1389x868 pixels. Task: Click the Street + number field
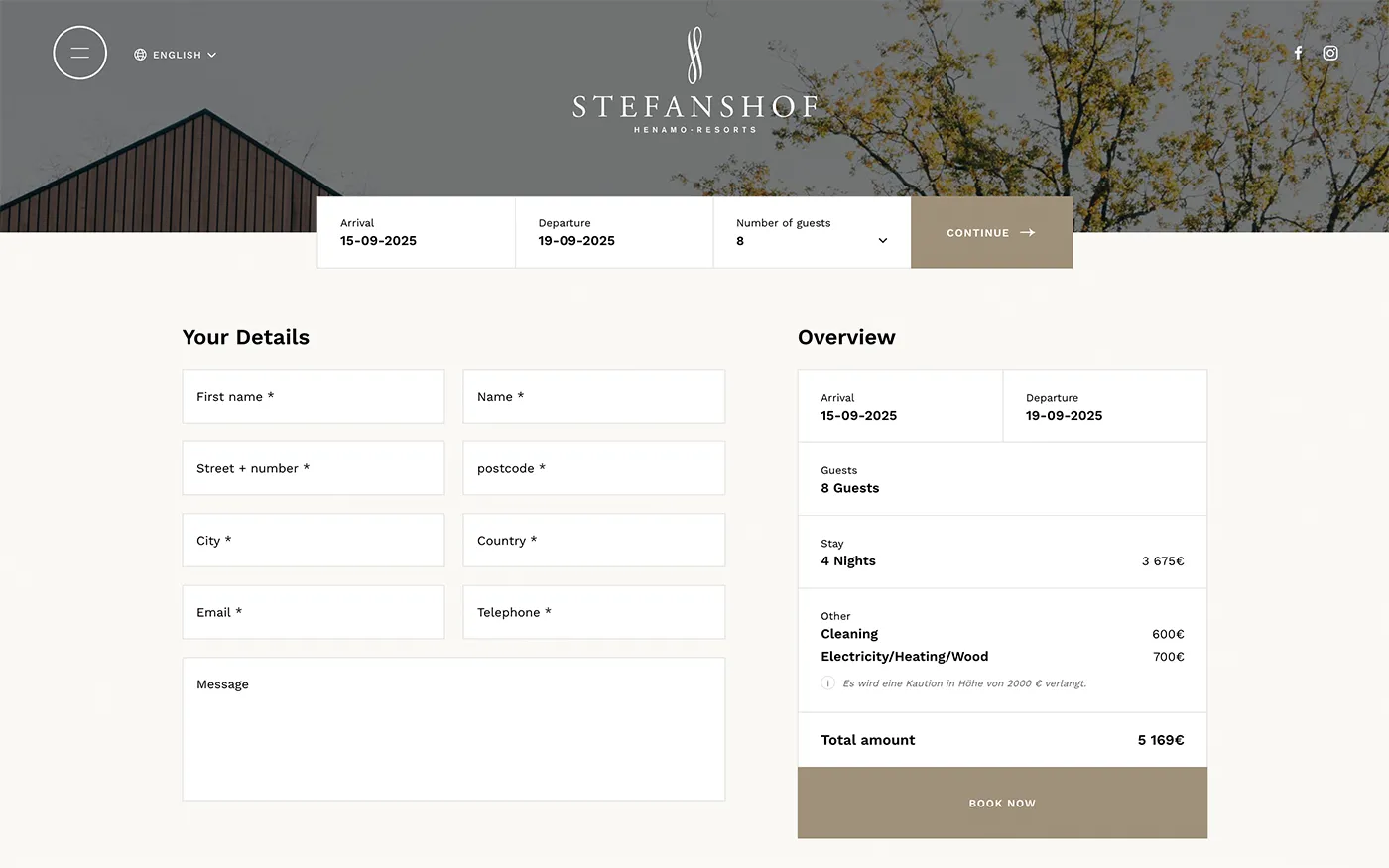(314, 468)
